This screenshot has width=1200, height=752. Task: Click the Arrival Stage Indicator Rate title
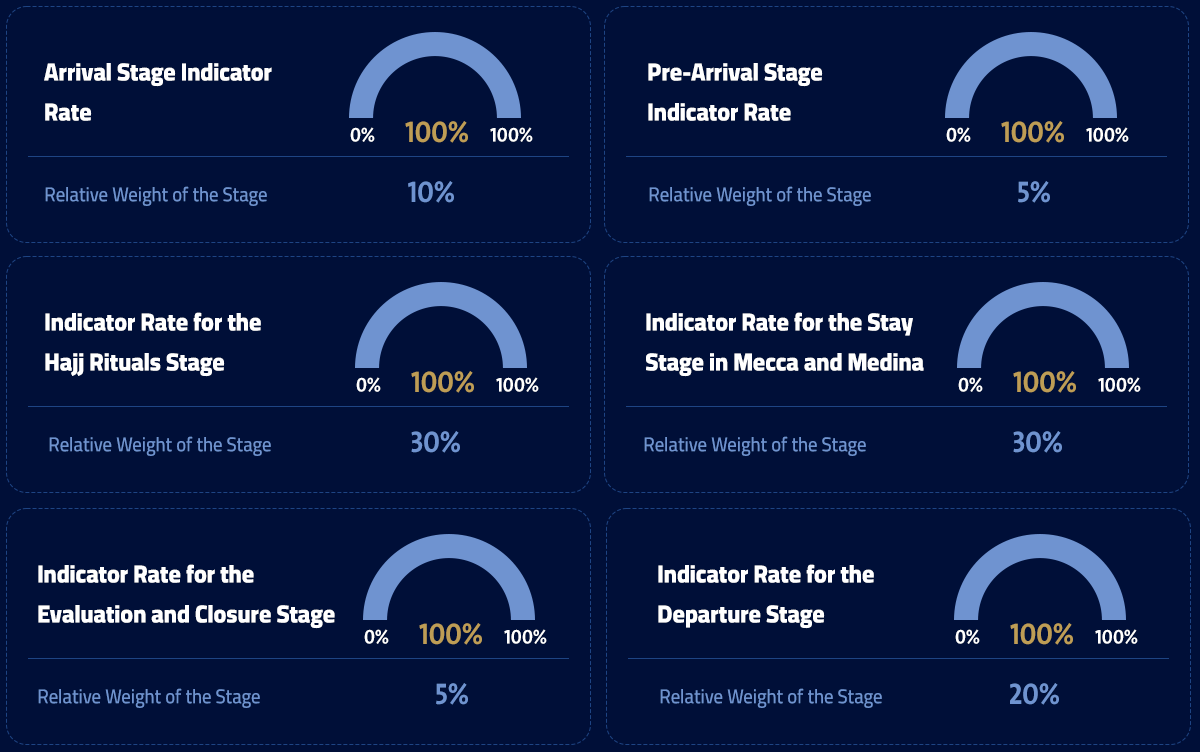tap(157, 92)
